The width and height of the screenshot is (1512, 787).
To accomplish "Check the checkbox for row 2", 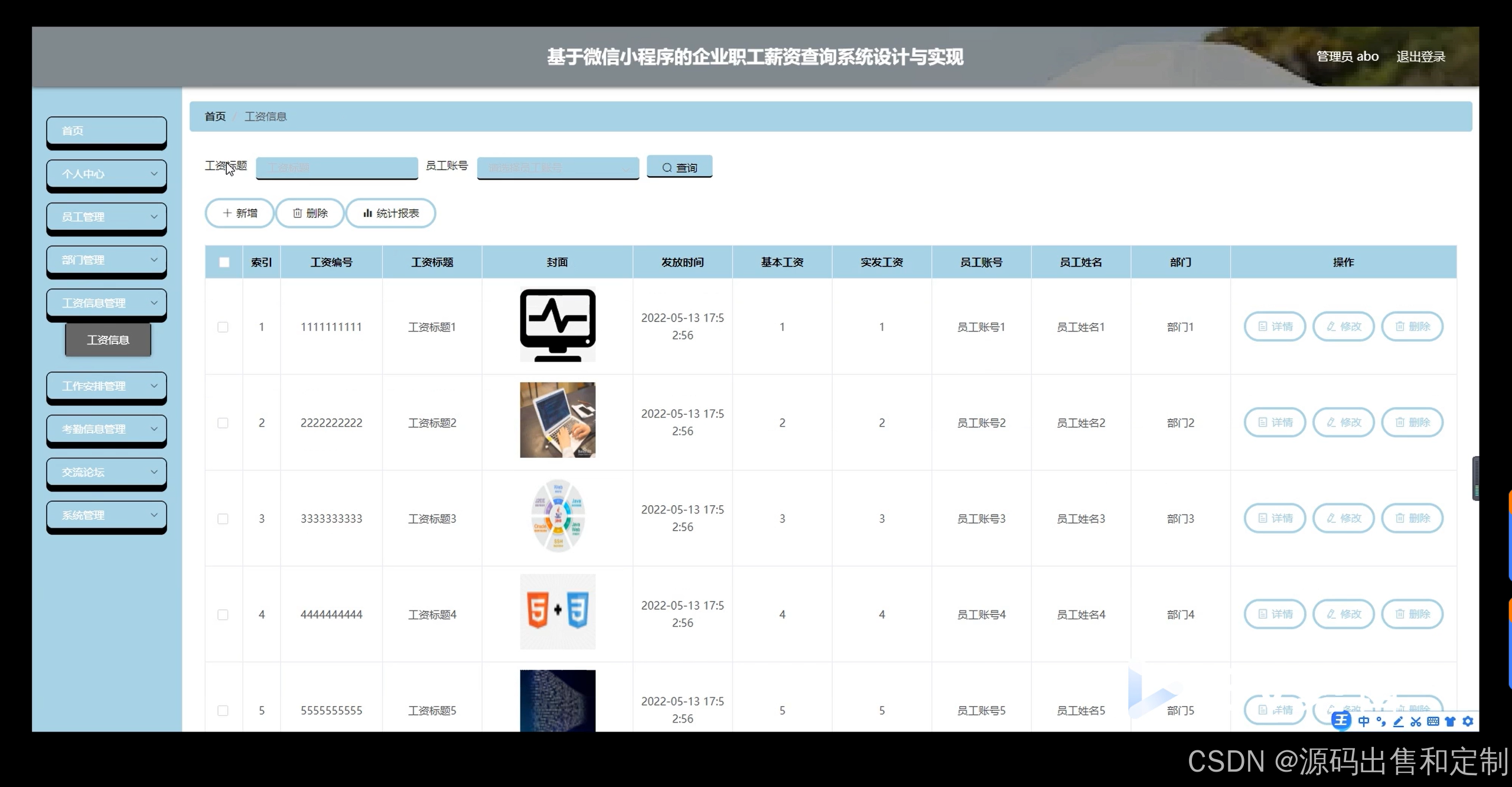I will pos(223,423).
